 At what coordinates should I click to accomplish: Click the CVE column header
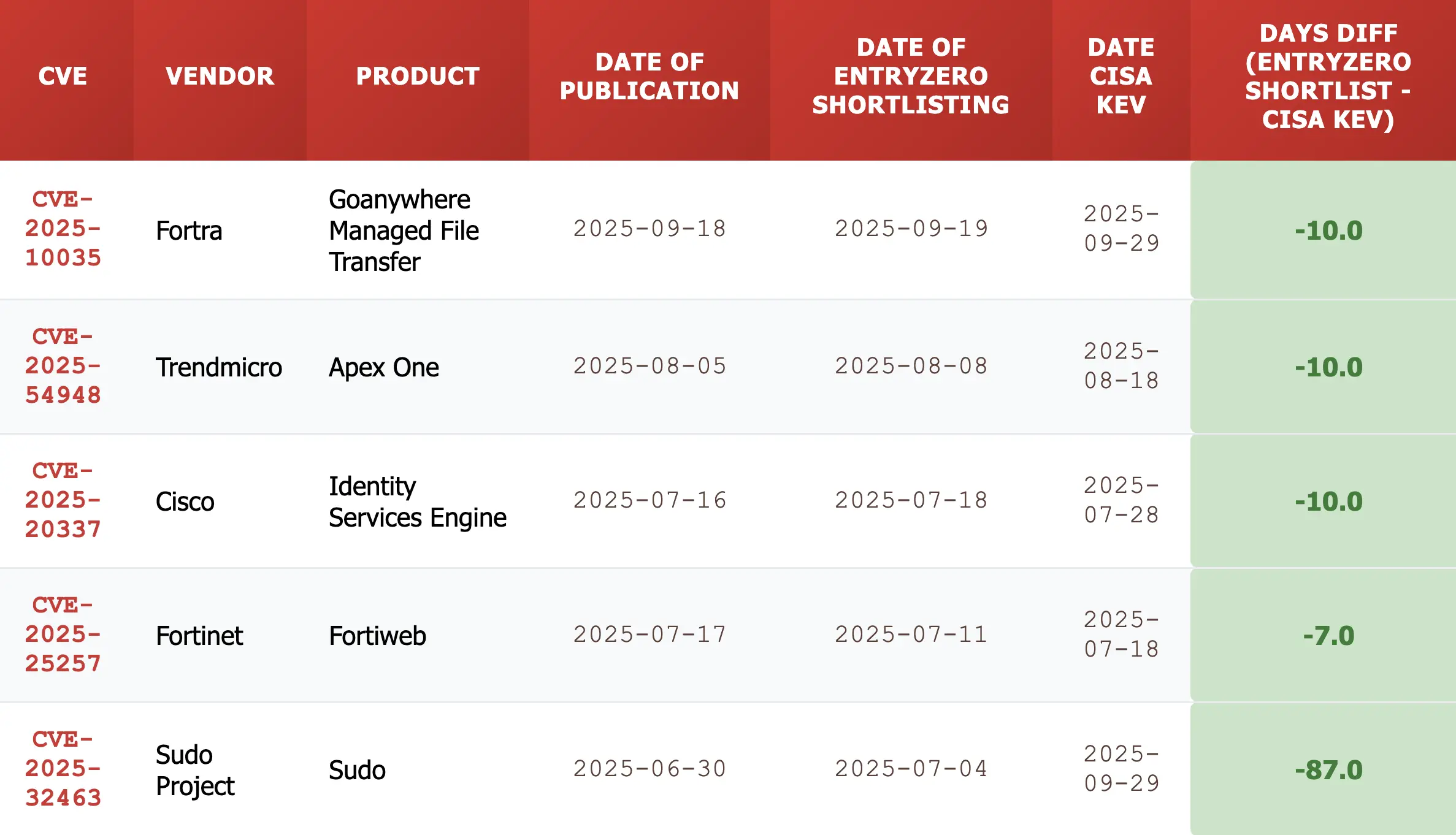point(63,77)
